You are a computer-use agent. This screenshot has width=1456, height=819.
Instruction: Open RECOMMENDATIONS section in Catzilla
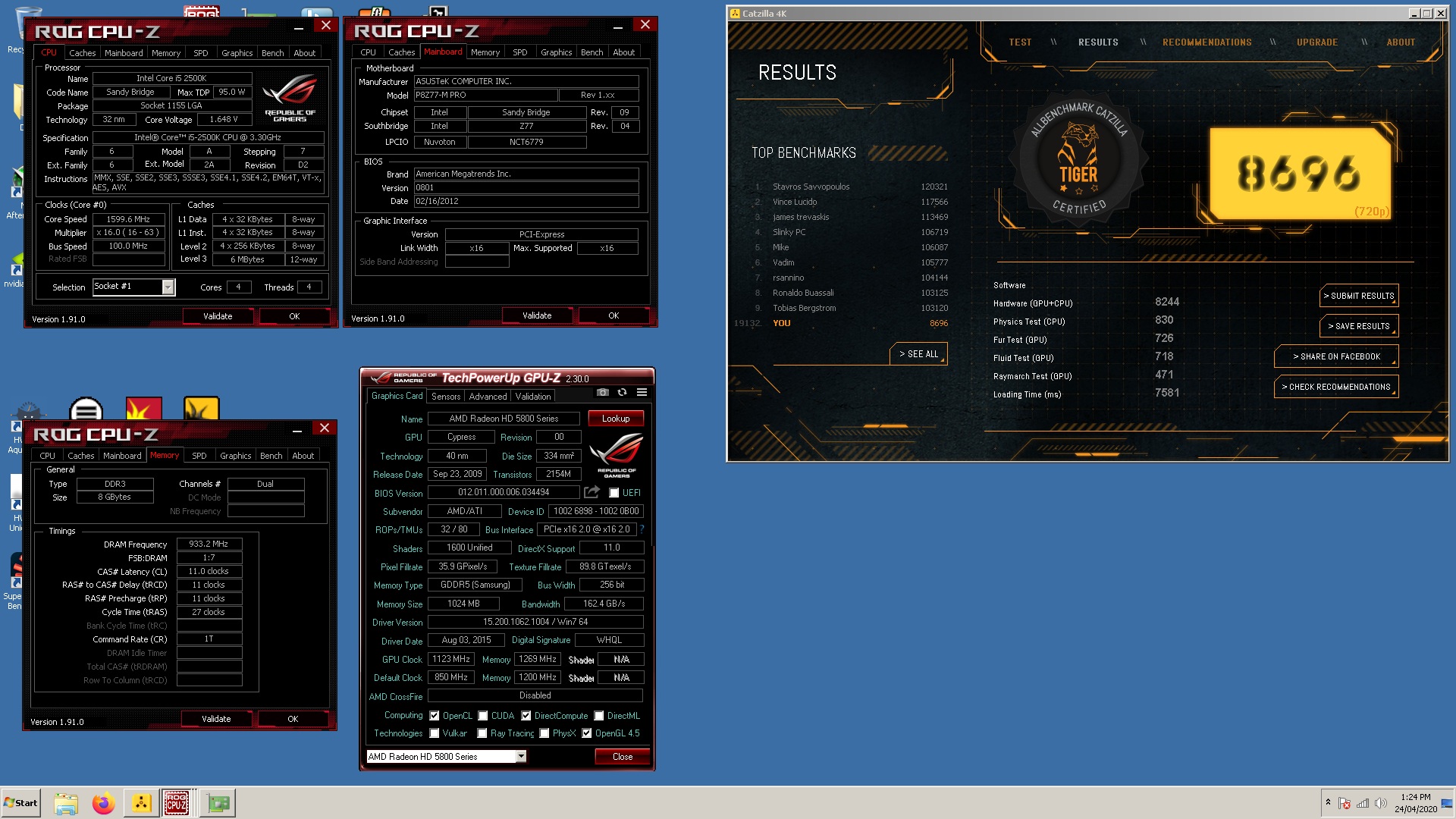coord(1207,42)
